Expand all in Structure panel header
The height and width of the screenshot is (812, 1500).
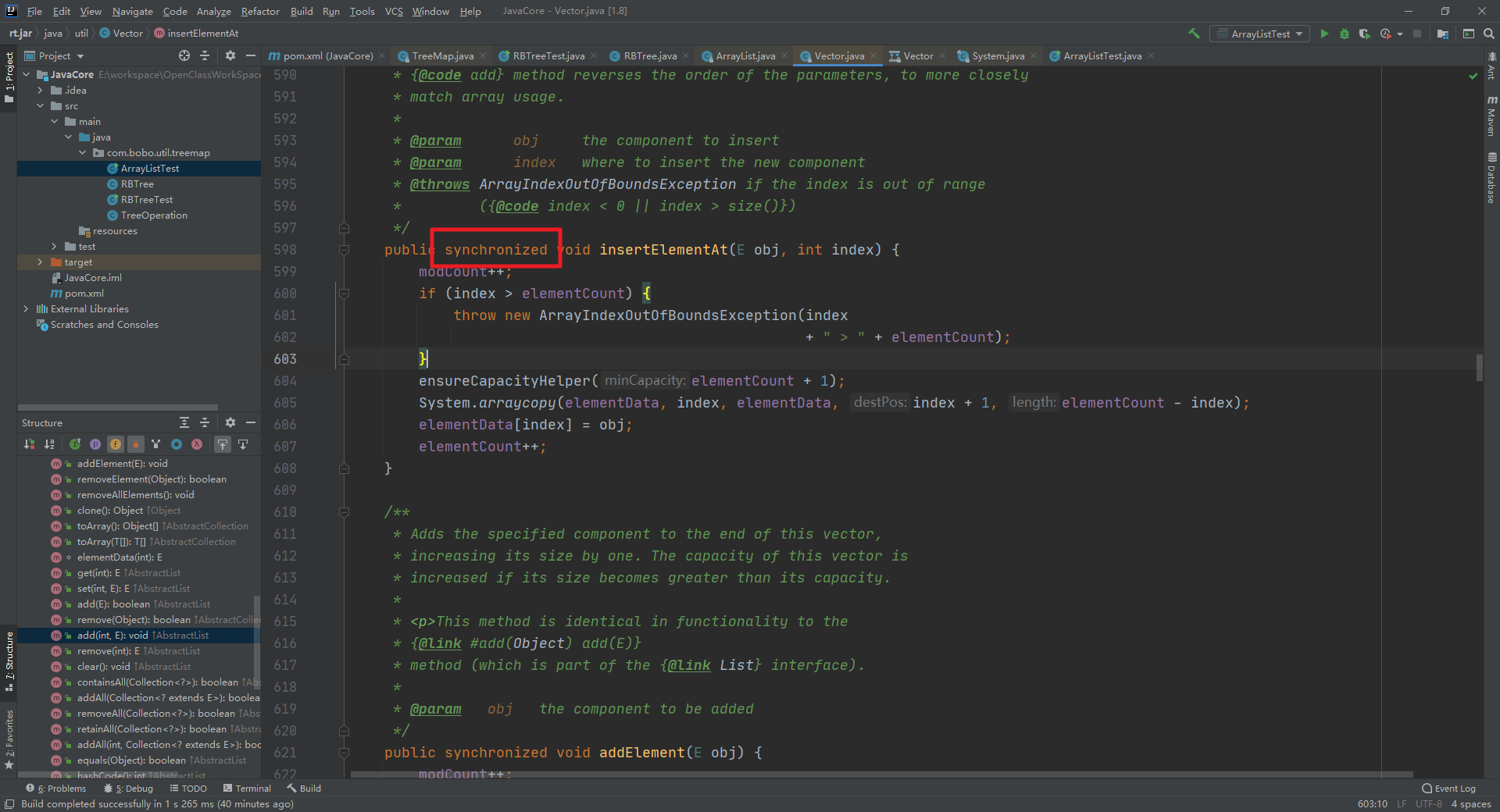(x=184, y=422)
